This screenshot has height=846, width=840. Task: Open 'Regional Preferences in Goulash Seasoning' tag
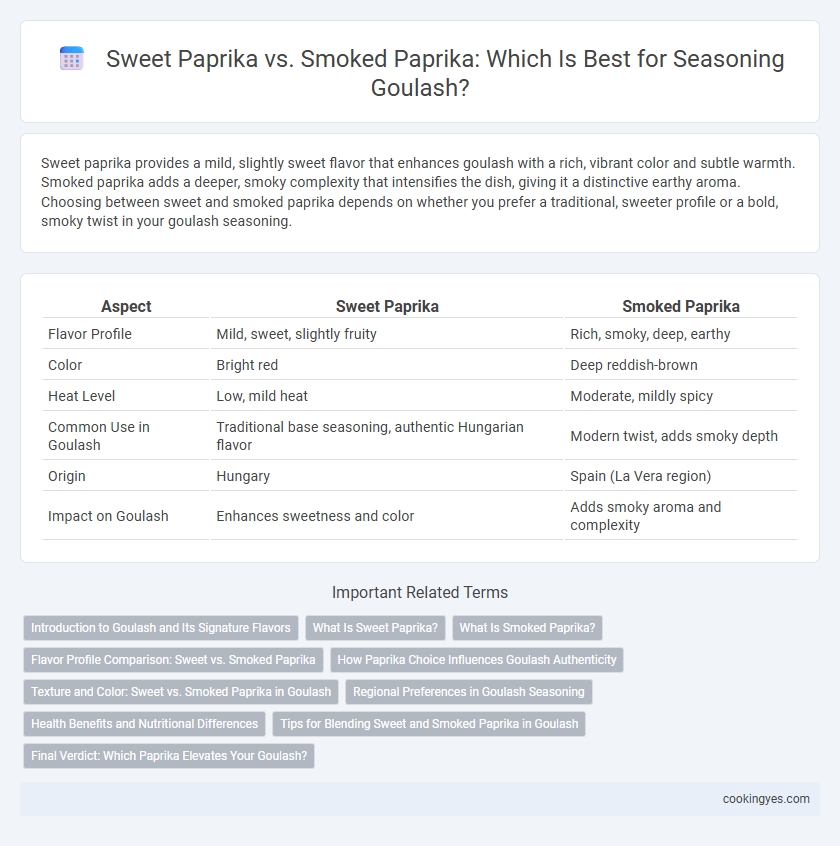[x=469, y=692]
